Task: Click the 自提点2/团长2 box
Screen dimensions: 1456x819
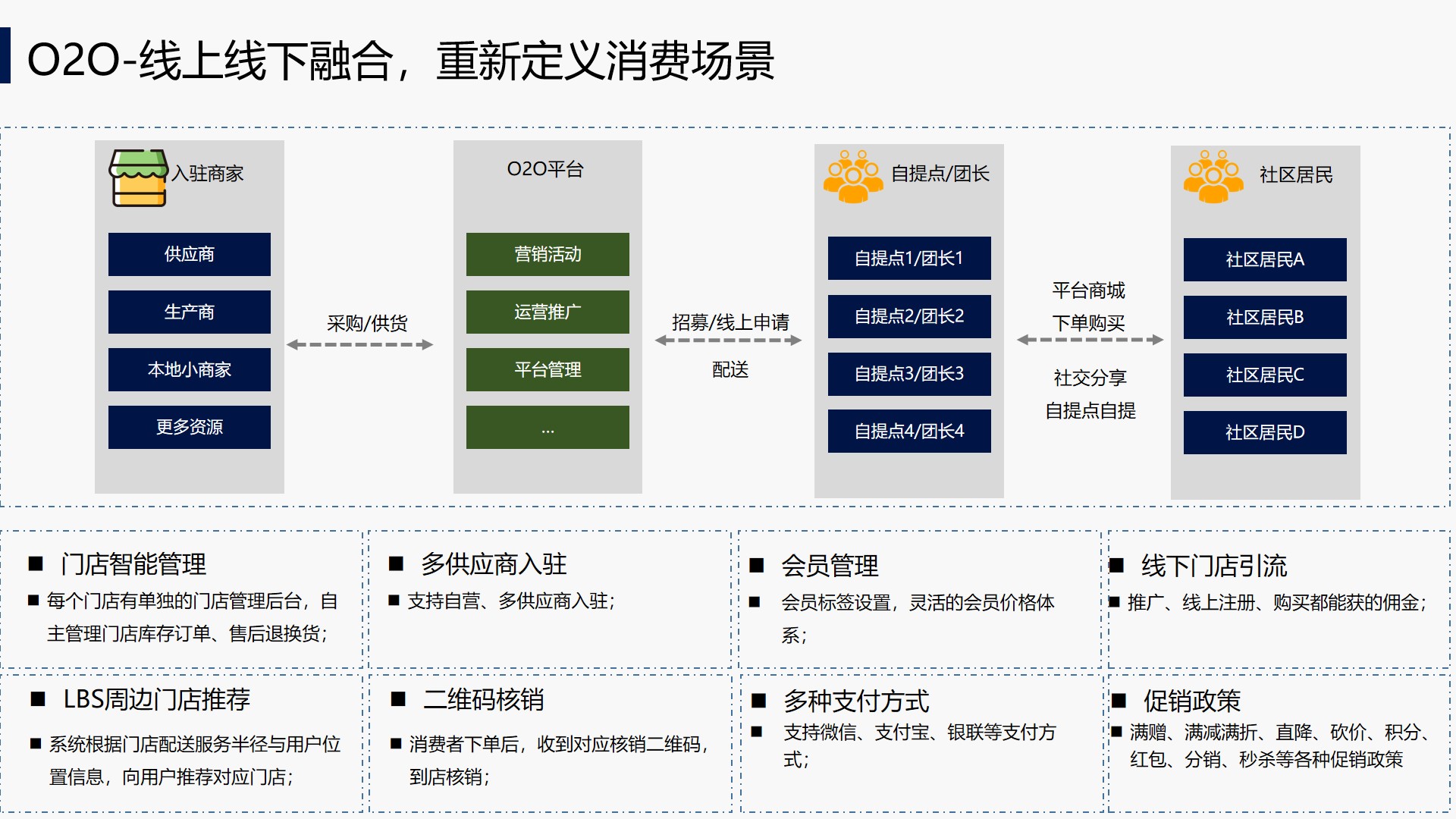Action: [x=908, y=316]
